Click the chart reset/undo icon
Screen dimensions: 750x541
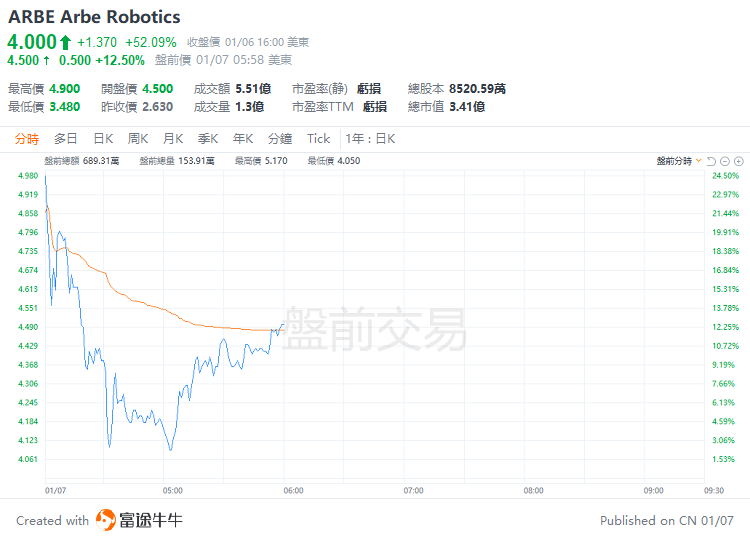coord(712,160)
